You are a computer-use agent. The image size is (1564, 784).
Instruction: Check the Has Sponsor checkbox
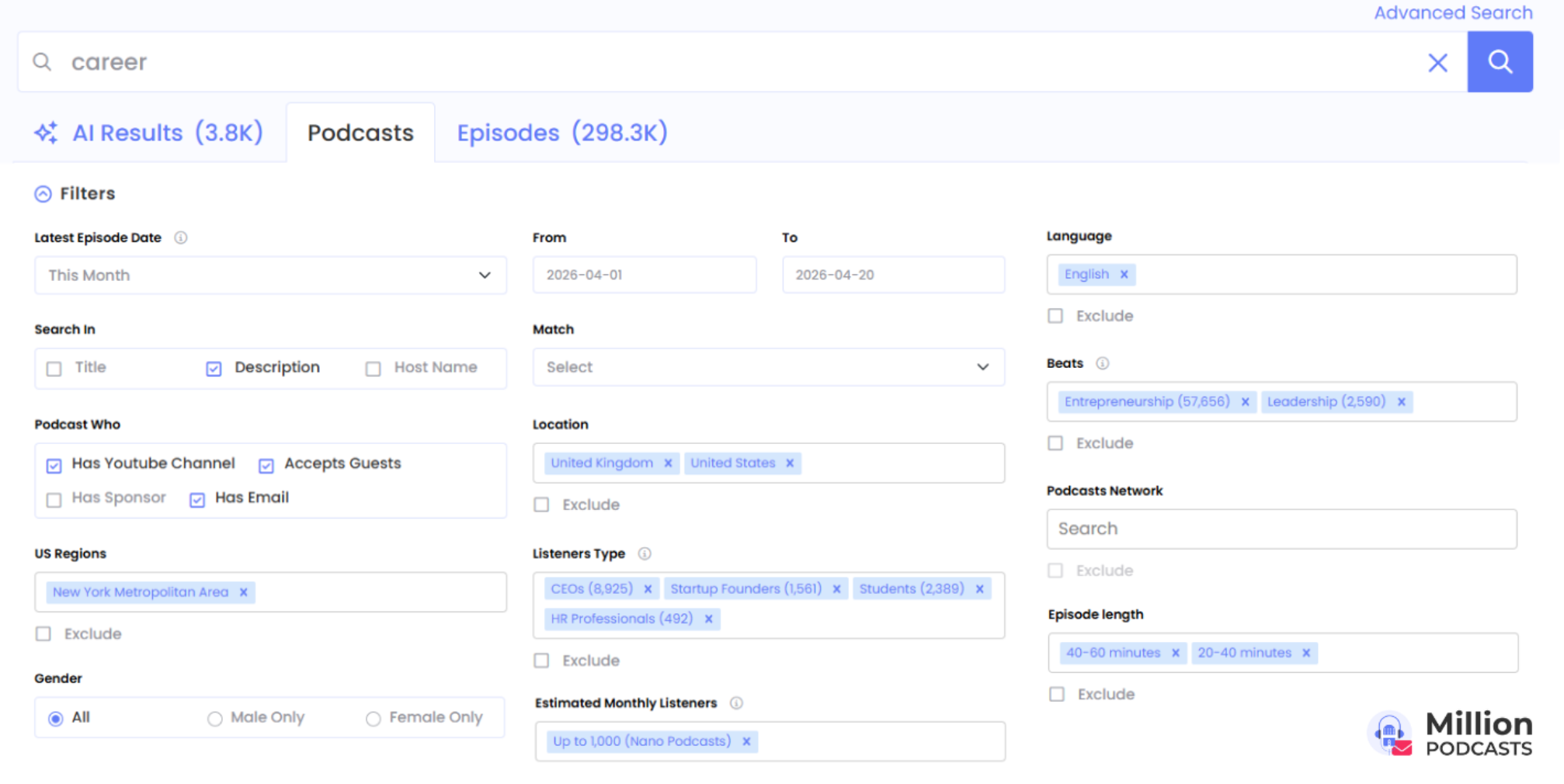click(54, 499)
